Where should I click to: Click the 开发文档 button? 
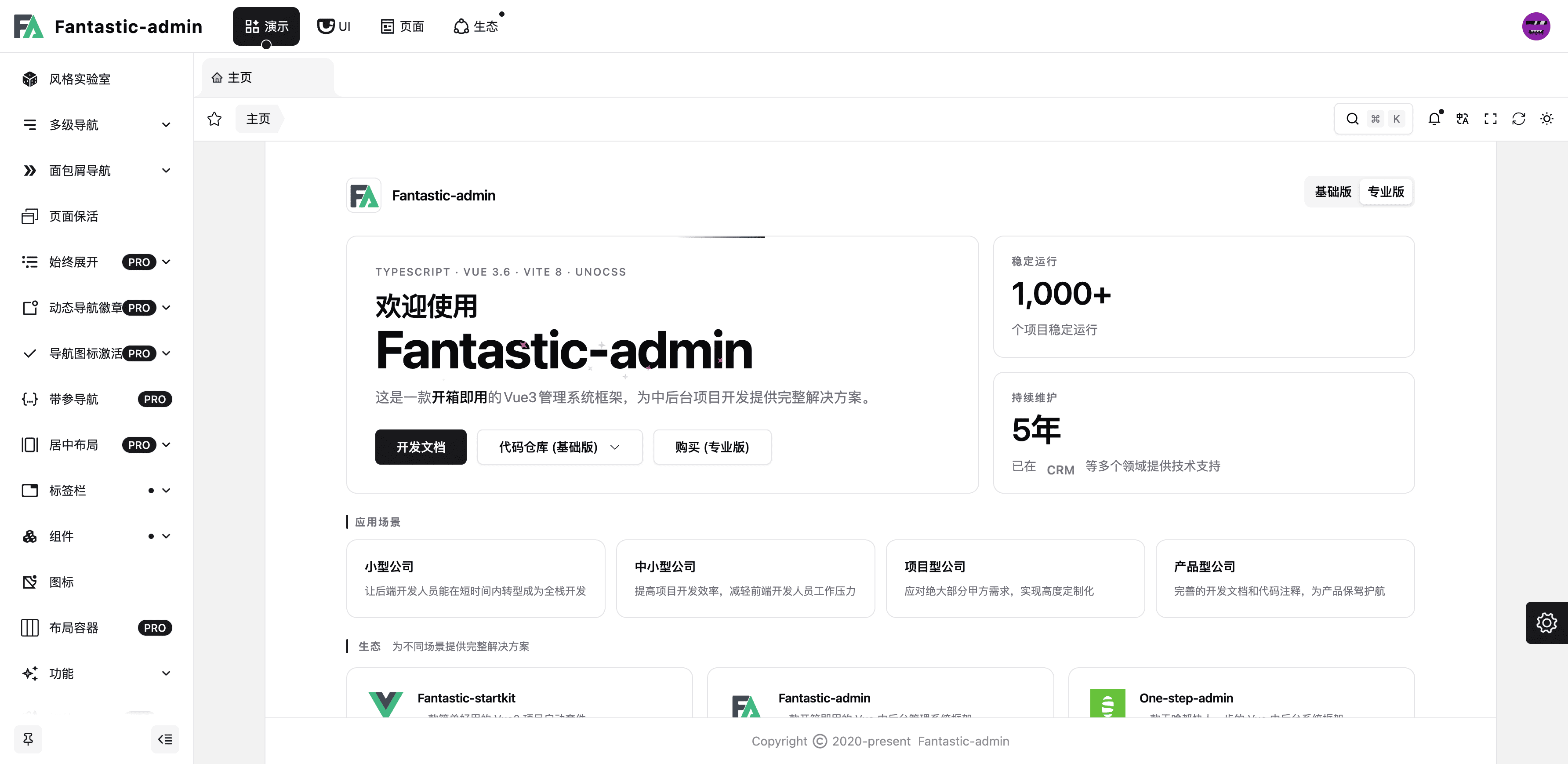click(x=420, y=447)
